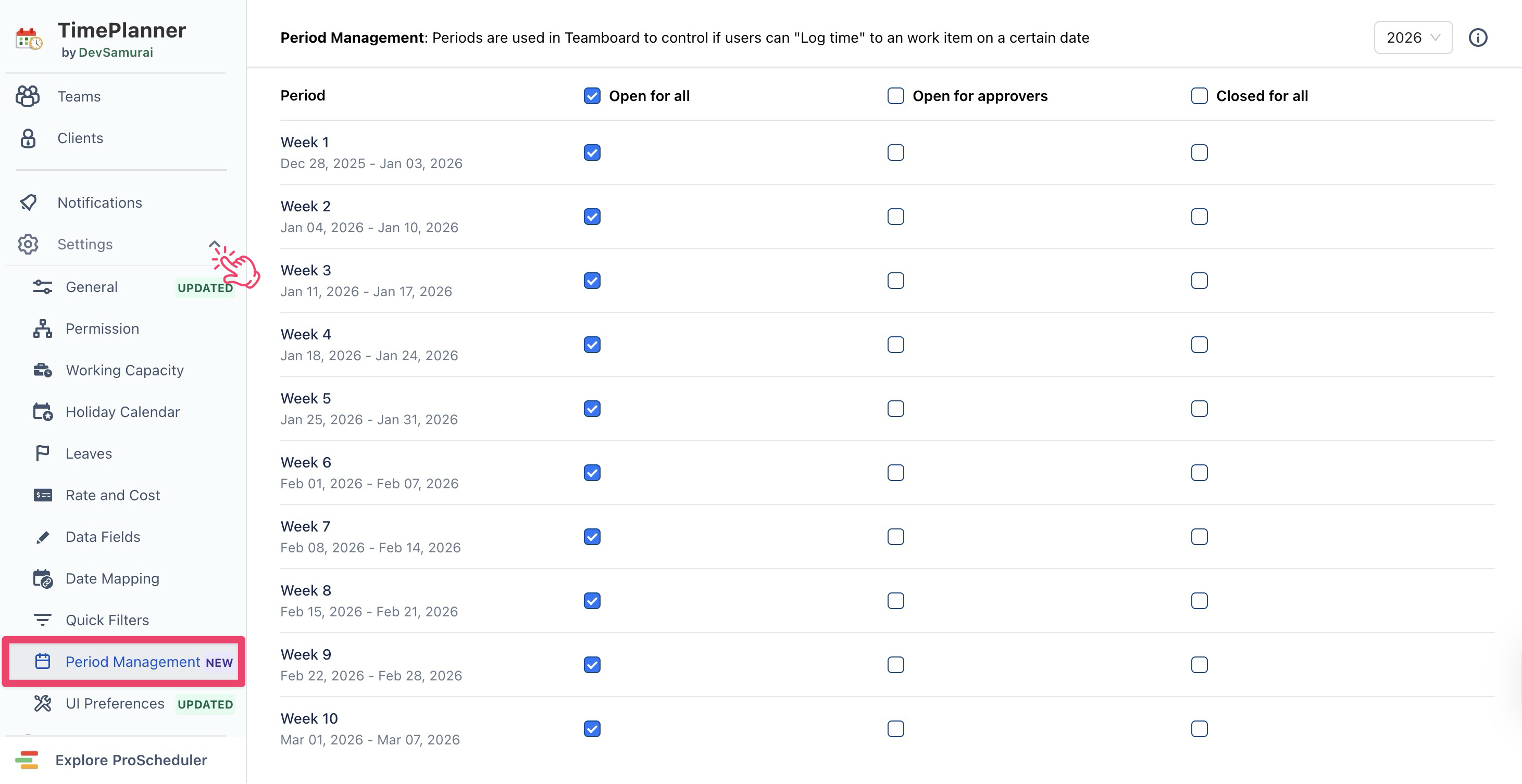1522x784 pixels.
Task: Click the Clients lock icon
Action: click(x=28, y=138)
